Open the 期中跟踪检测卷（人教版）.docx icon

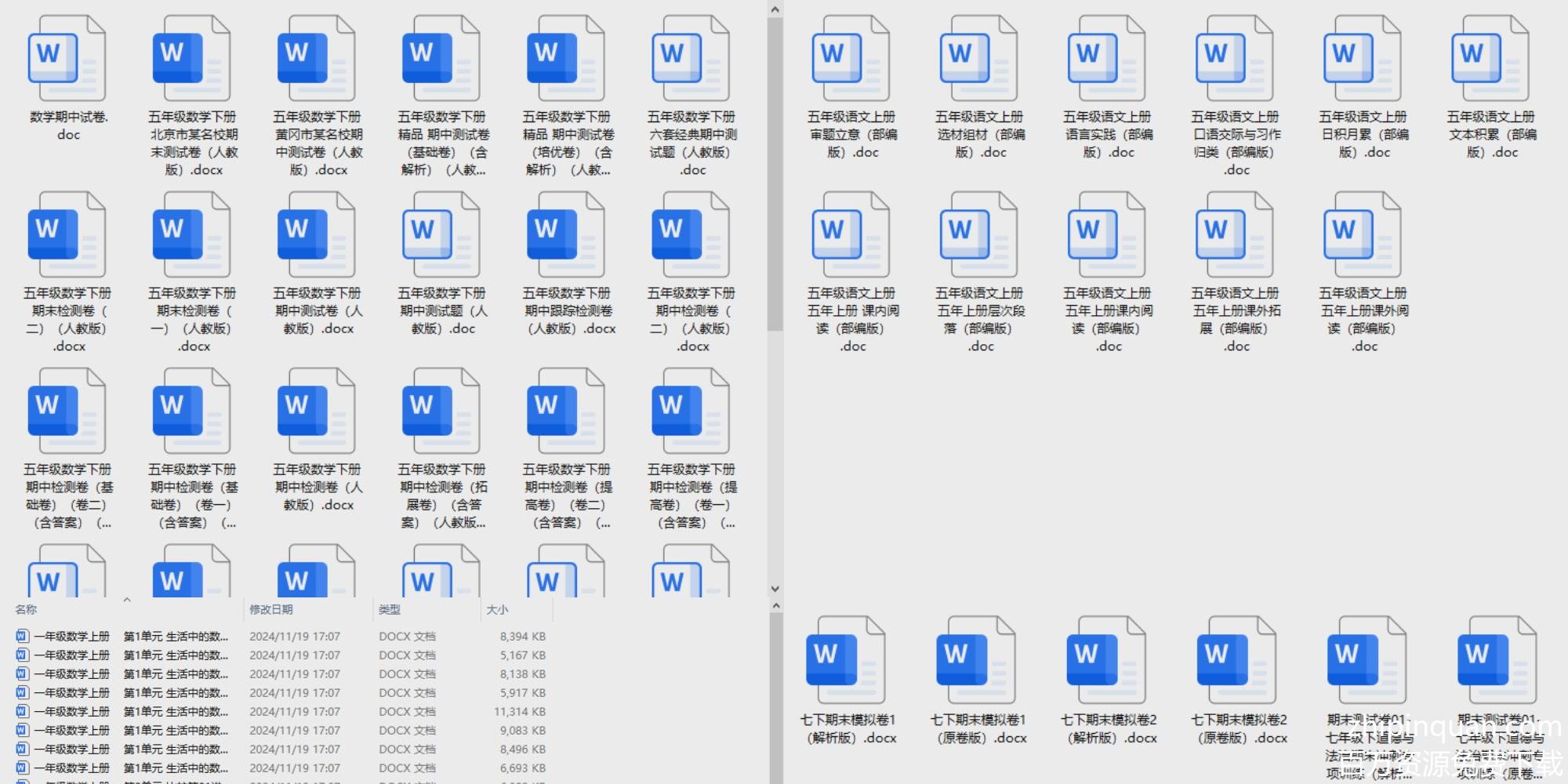[565, 235]
